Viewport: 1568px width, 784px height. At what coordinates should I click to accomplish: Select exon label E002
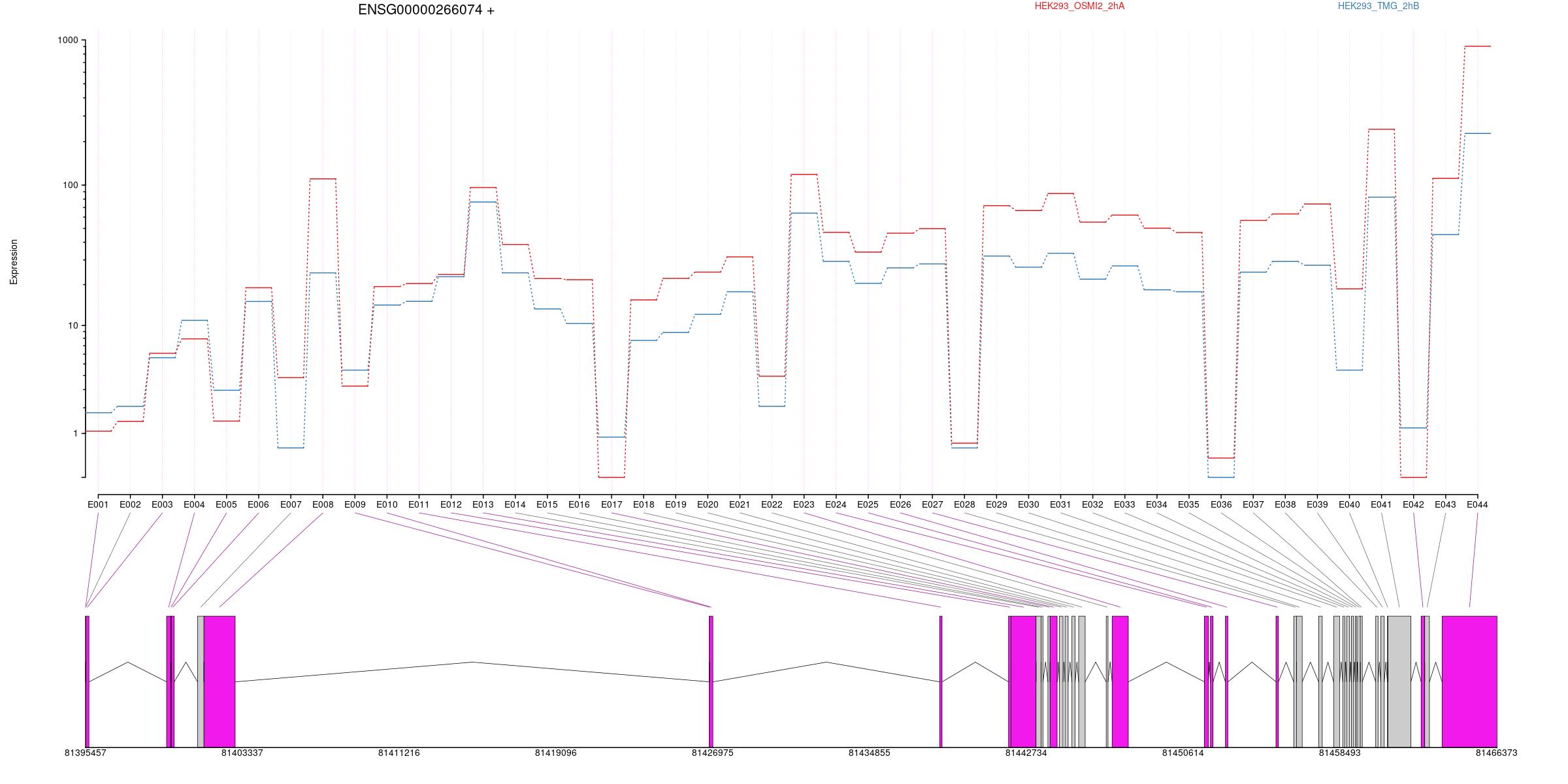click(x=130, y=504)
